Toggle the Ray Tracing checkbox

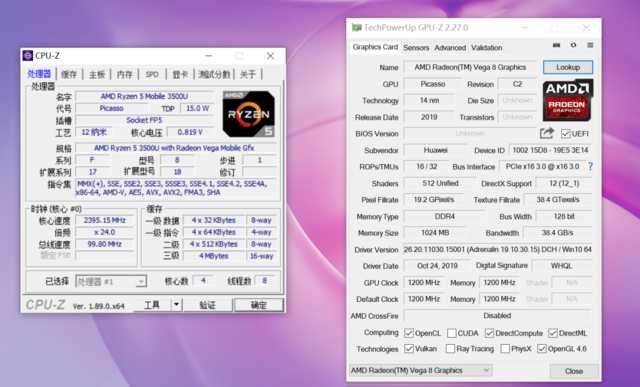(450, 349)
